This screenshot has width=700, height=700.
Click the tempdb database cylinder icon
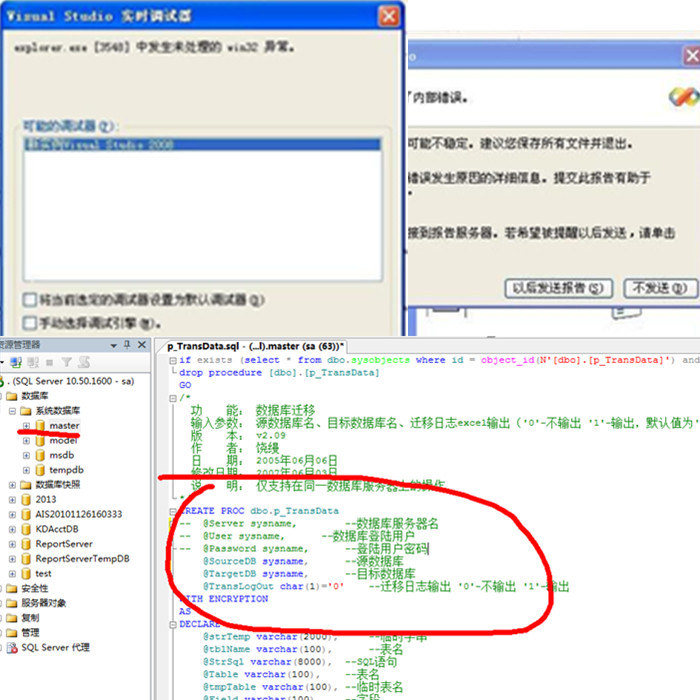click(x=40, y=470)
